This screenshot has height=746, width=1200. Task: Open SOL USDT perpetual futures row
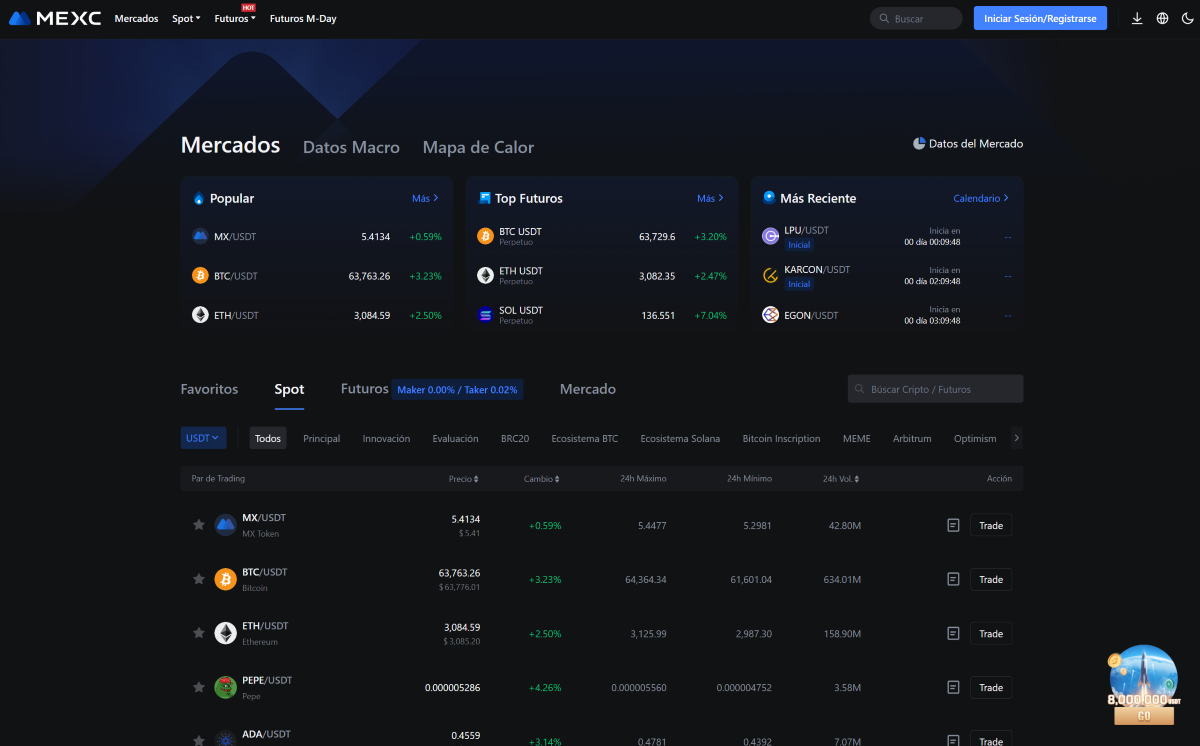[602, 315]
